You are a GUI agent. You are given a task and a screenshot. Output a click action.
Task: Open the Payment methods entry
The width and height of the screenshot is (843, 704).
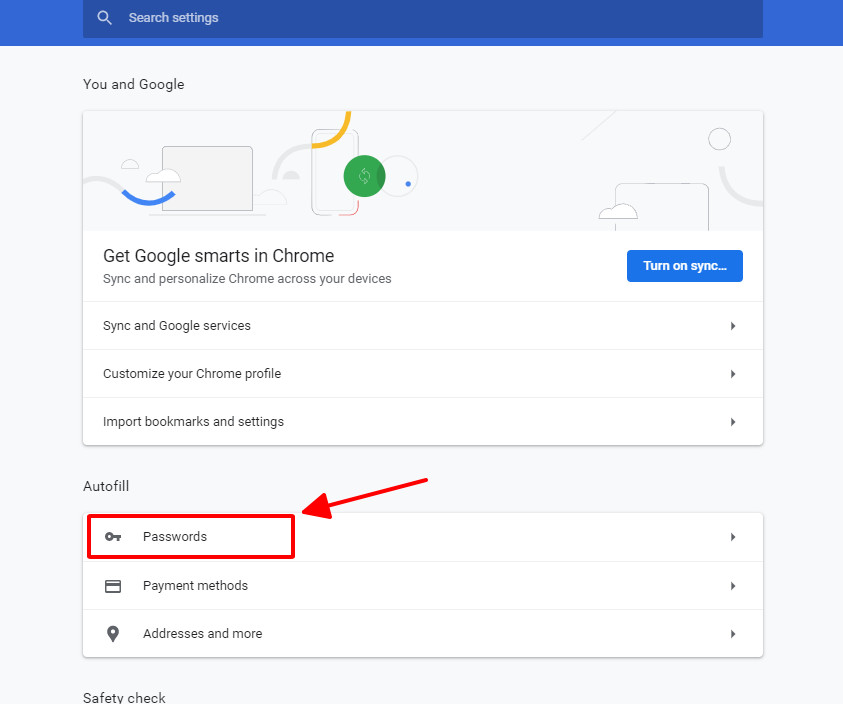click(x=423, y=586)
